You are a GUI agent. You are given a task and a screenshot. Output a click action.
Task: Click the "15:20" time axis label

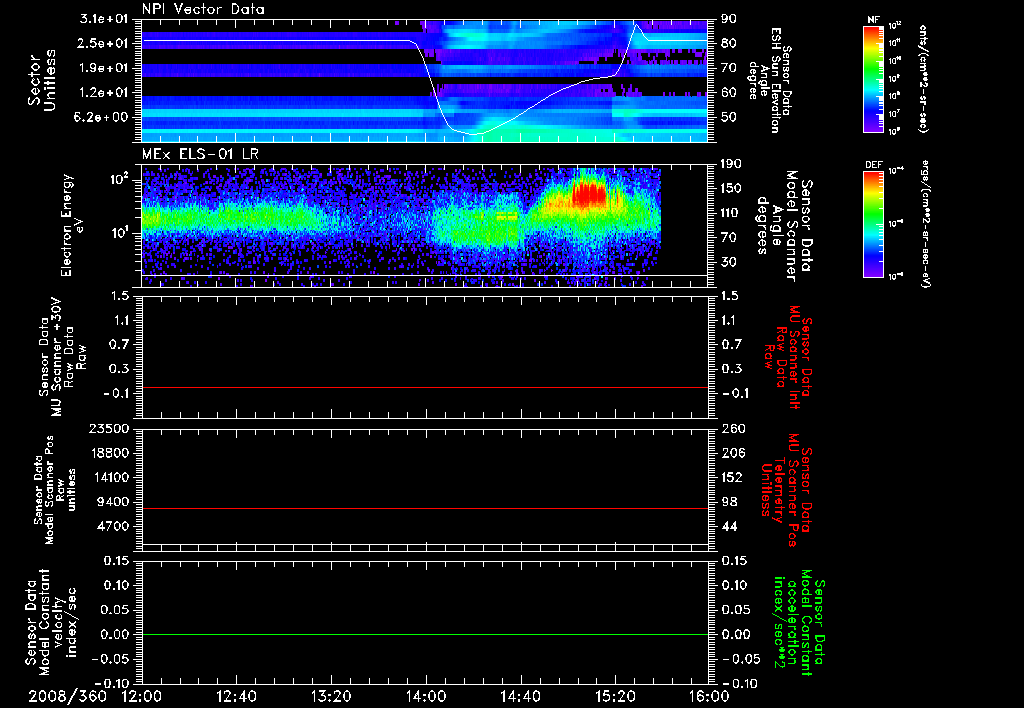615,696
